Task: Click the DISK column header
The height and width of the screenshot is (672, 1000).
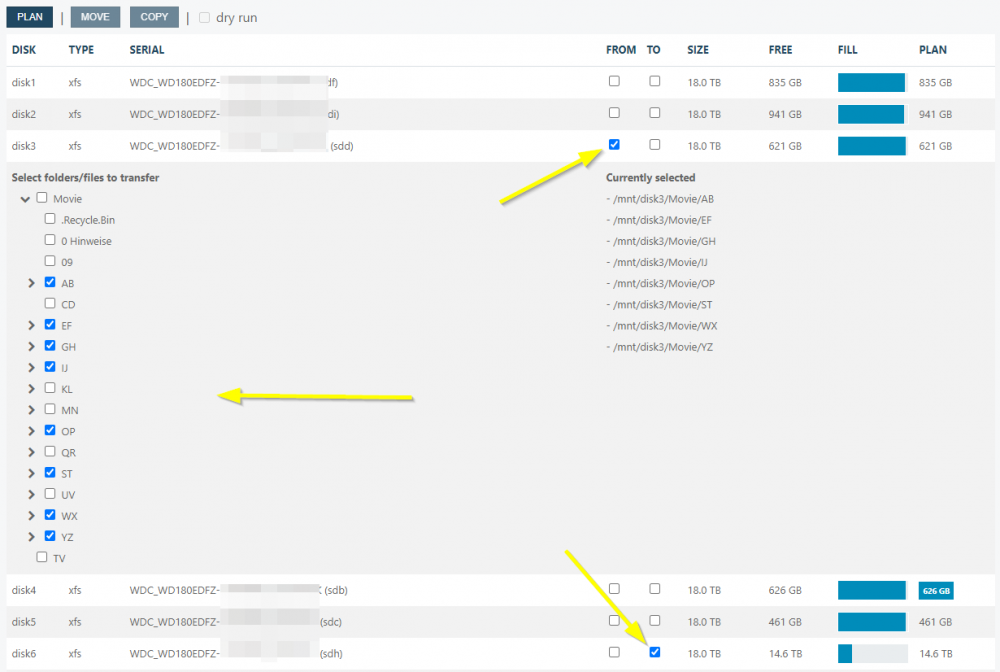Action: pos(24,50)
